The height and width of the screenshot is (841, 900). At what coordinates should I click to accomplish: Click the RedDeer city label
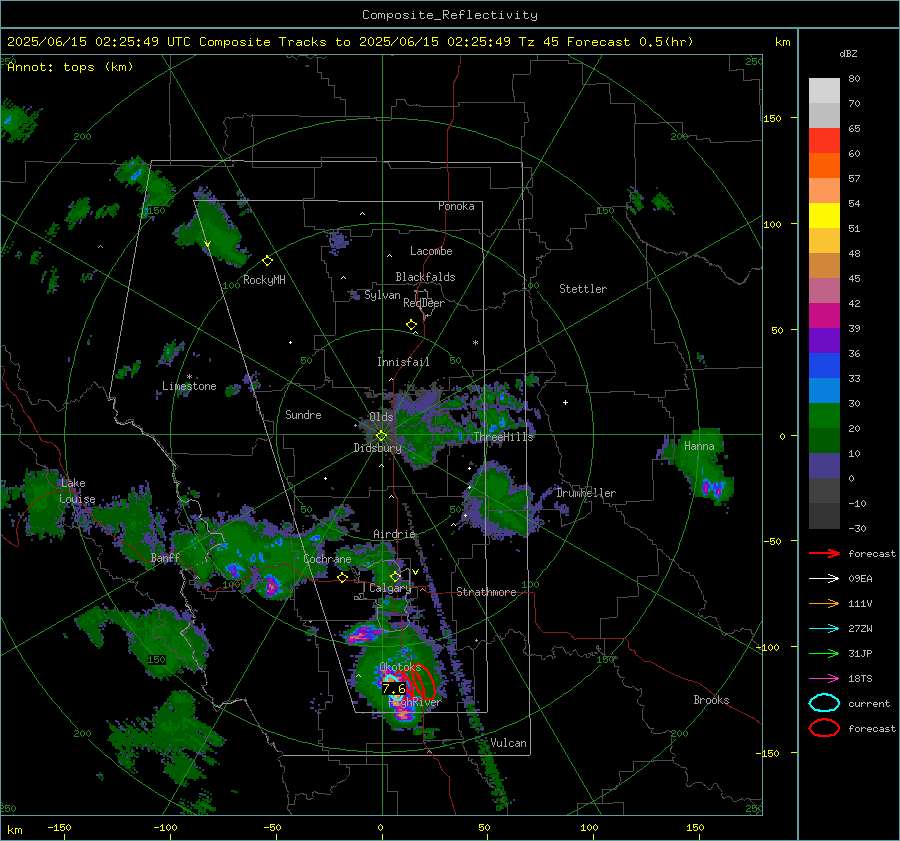[x=424, y=303]
